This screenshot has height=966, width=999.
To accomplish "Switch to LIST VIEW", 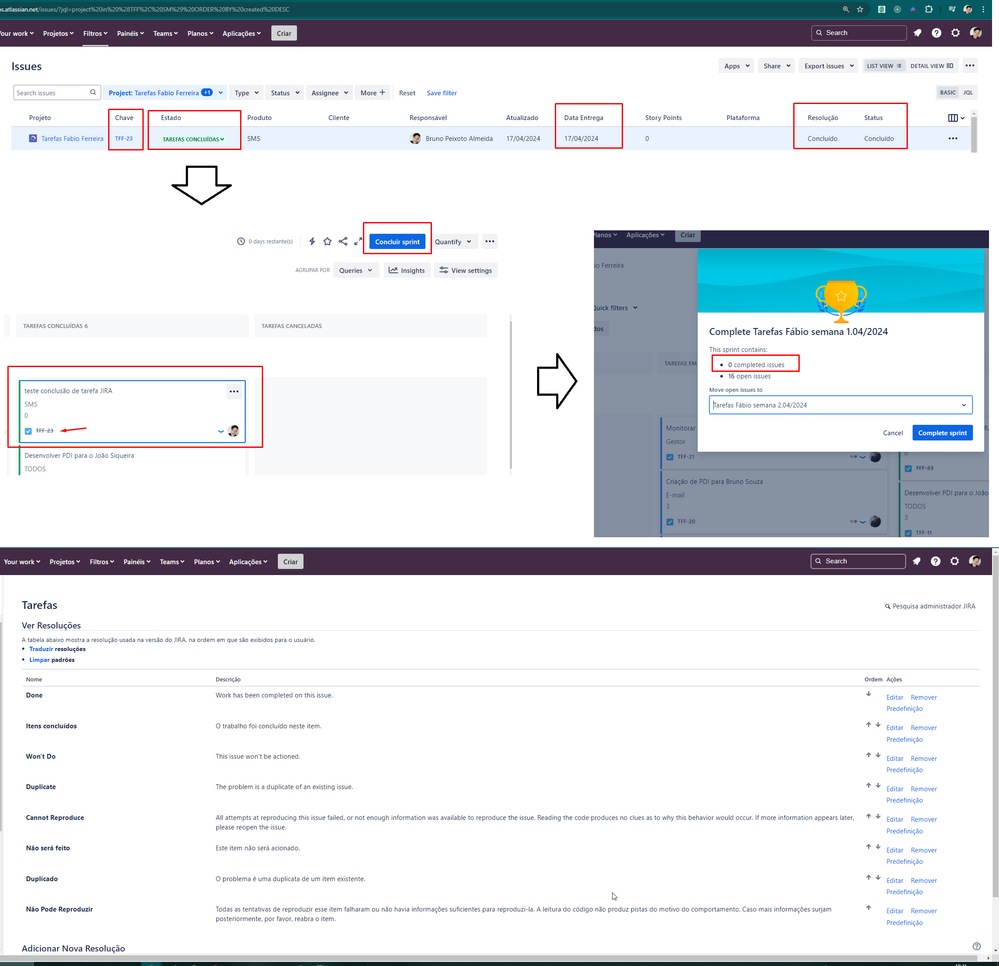I will (884, 66).
